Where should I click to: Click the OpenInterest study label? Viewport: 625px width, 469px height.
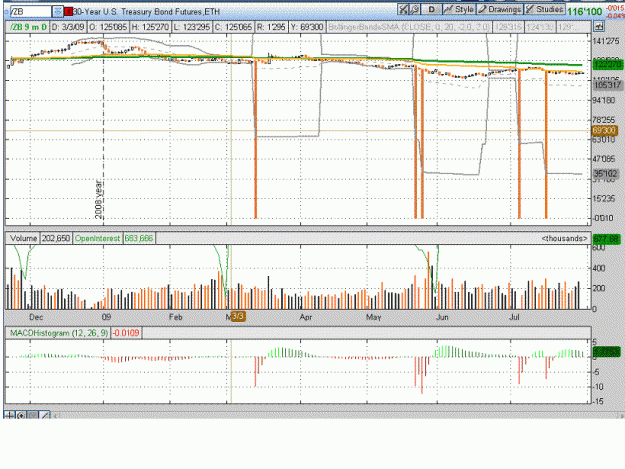tap(97, 238)
